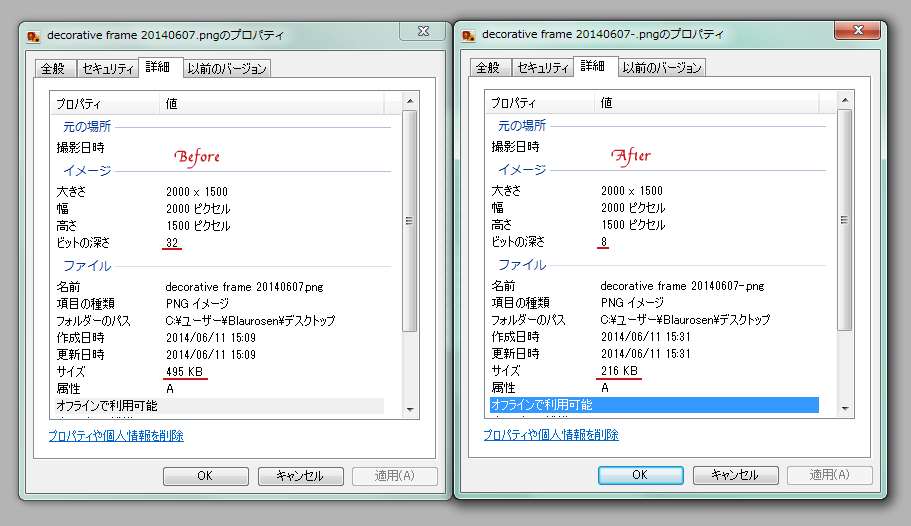The image size is (911, 526).
Task: Open 以前のバージョン tab in left window
Action: click(227, 69)
